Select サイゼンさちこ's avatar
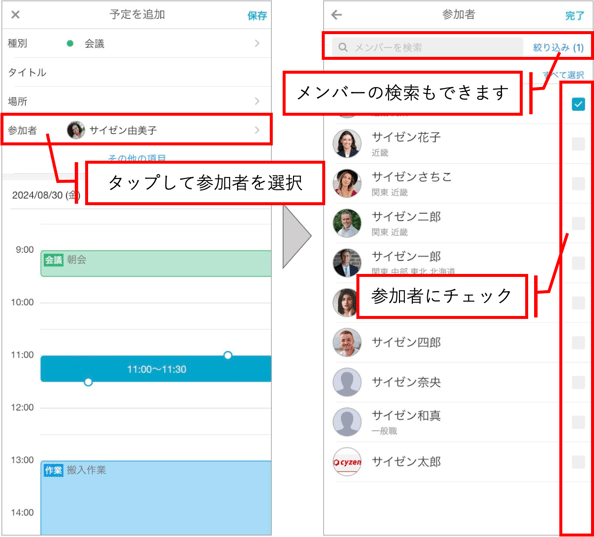The width and height of the screenshot is (594, 537). [347, 183]
